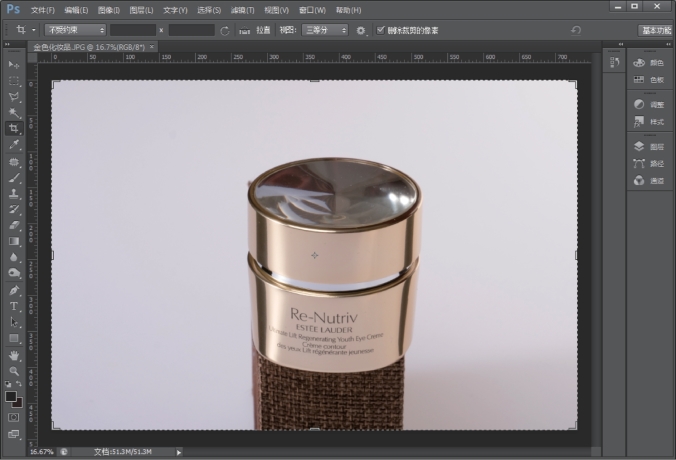Open the 窗口(W) menu
676x460 pixels.
point(312,10)
